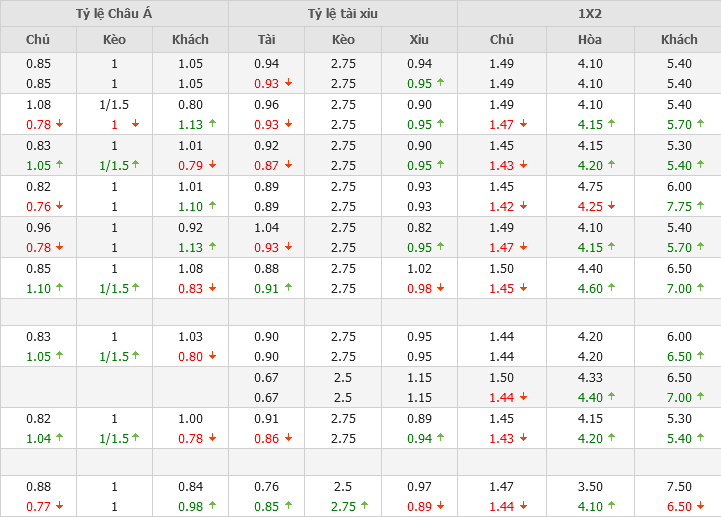The width and height of the screenshot is (721, 517).
Task: Click the red down arrow beside 0.89
Action: pyautogui.click(x=441, y=506)
